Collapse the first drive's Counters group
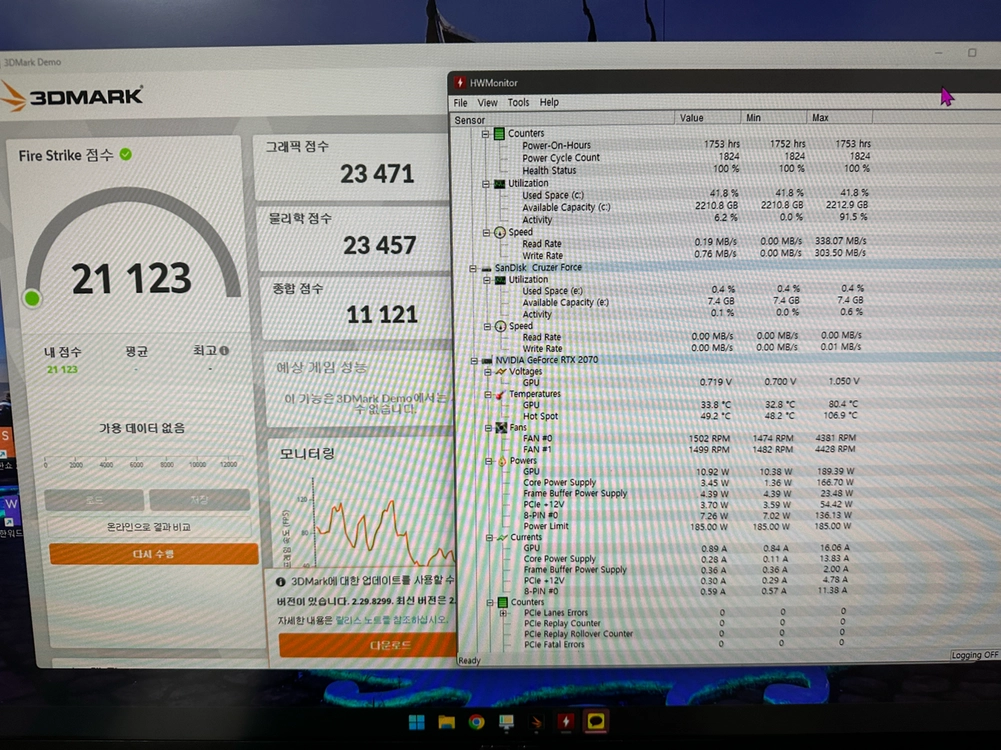The height and width of the screenshot is (750, 1001). [x=485, y=134]
